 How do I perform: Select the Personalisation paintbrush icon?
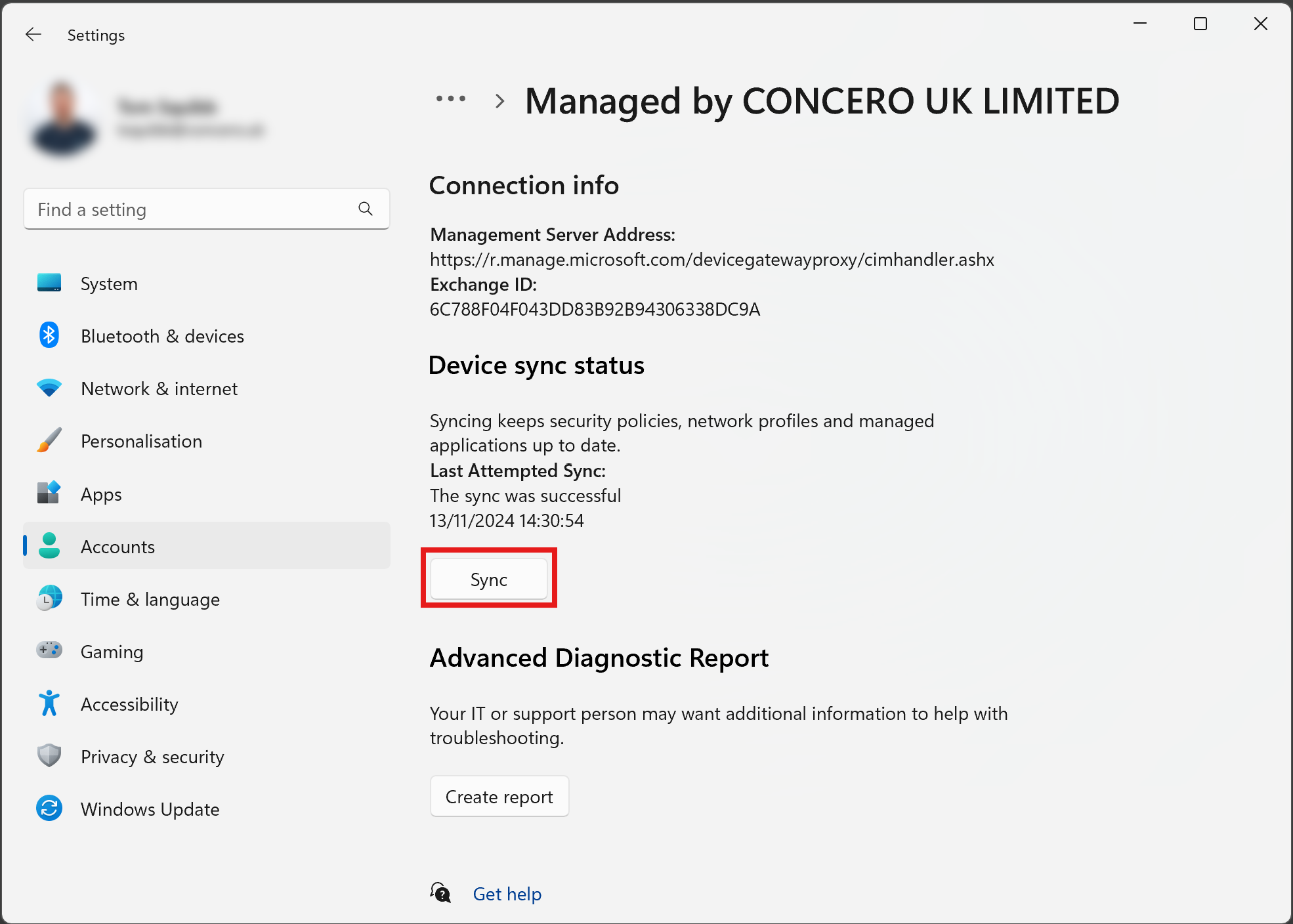pyautogui.click(x=49, y=440)
